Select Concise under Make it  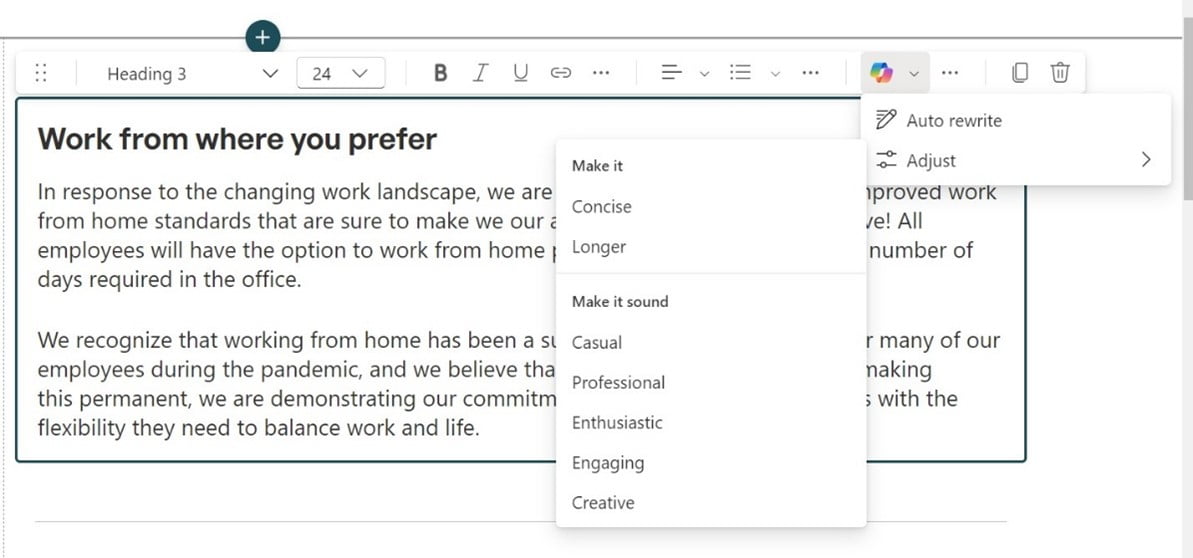click(x=601, y=206)
